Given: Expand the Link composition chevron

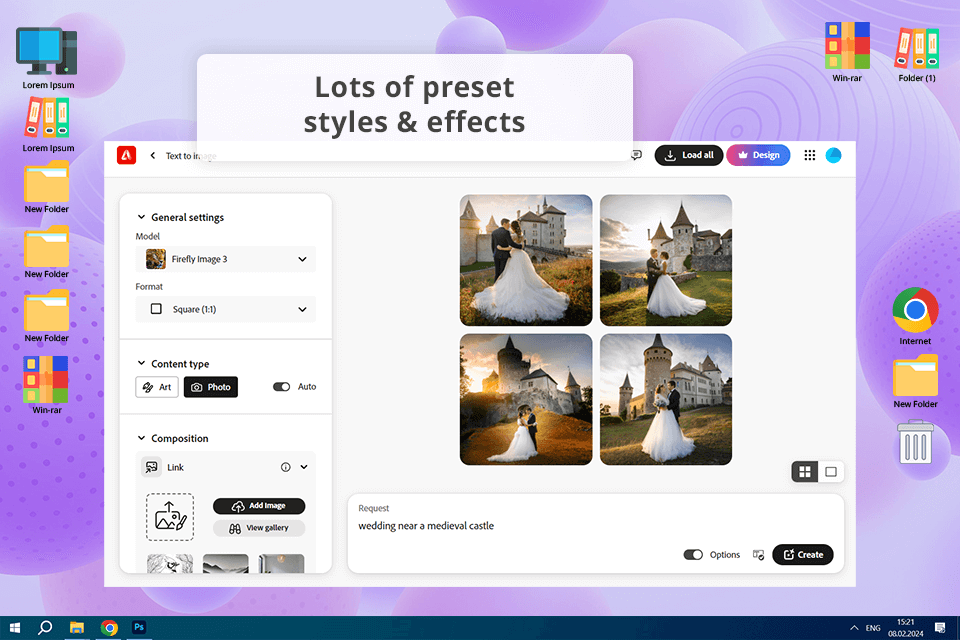Looking at the screenshot, I should click(304, 467).
